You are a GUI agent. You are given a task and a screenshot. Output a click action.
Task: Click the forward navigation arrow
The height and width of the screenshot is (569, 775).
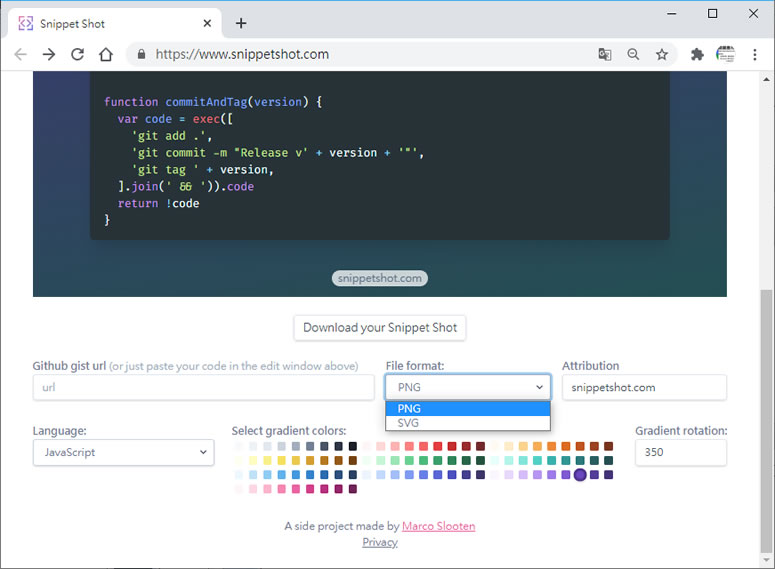tap(49, 54)
